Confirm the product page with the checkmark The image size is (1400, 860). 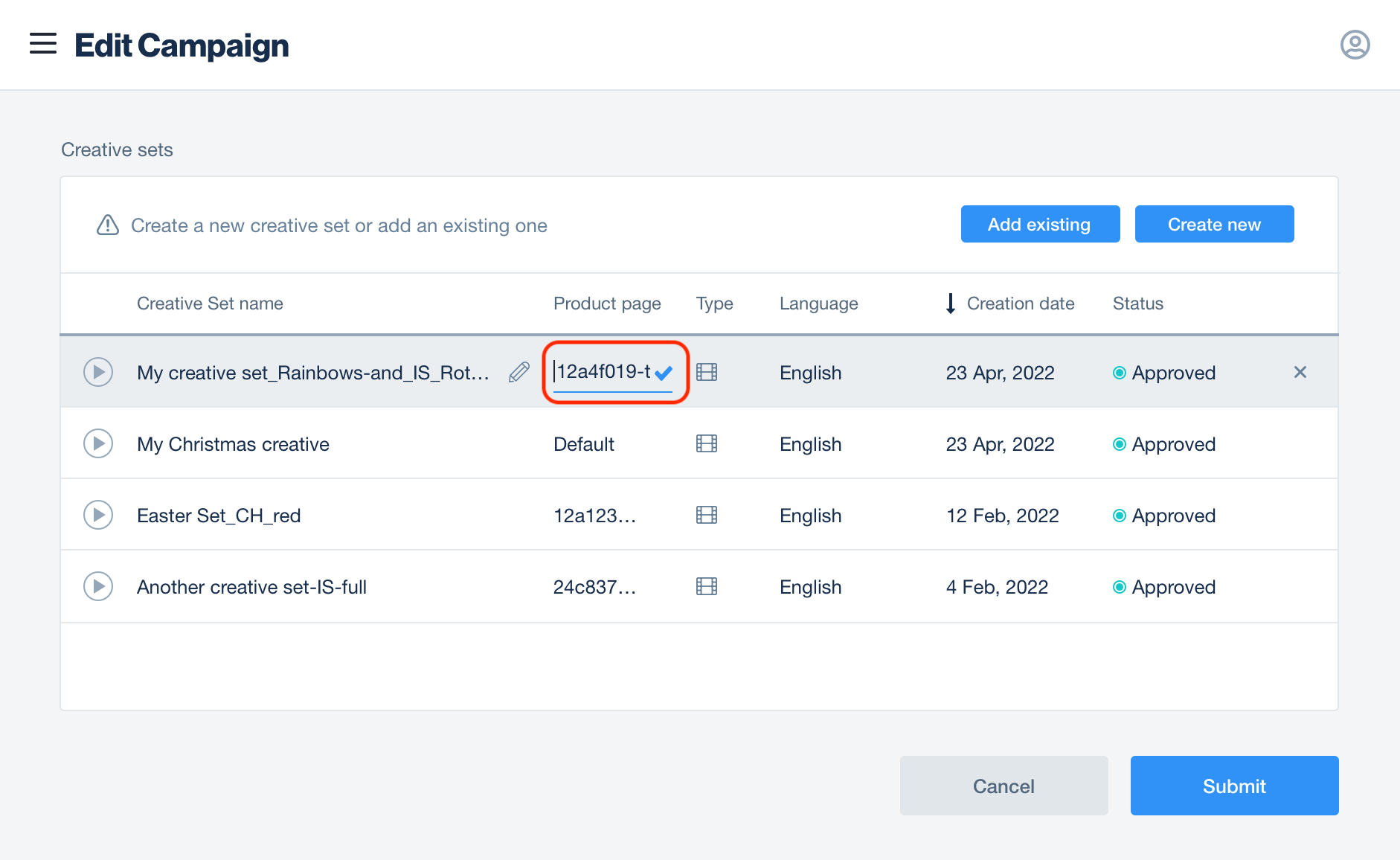(x=664, y=373)
